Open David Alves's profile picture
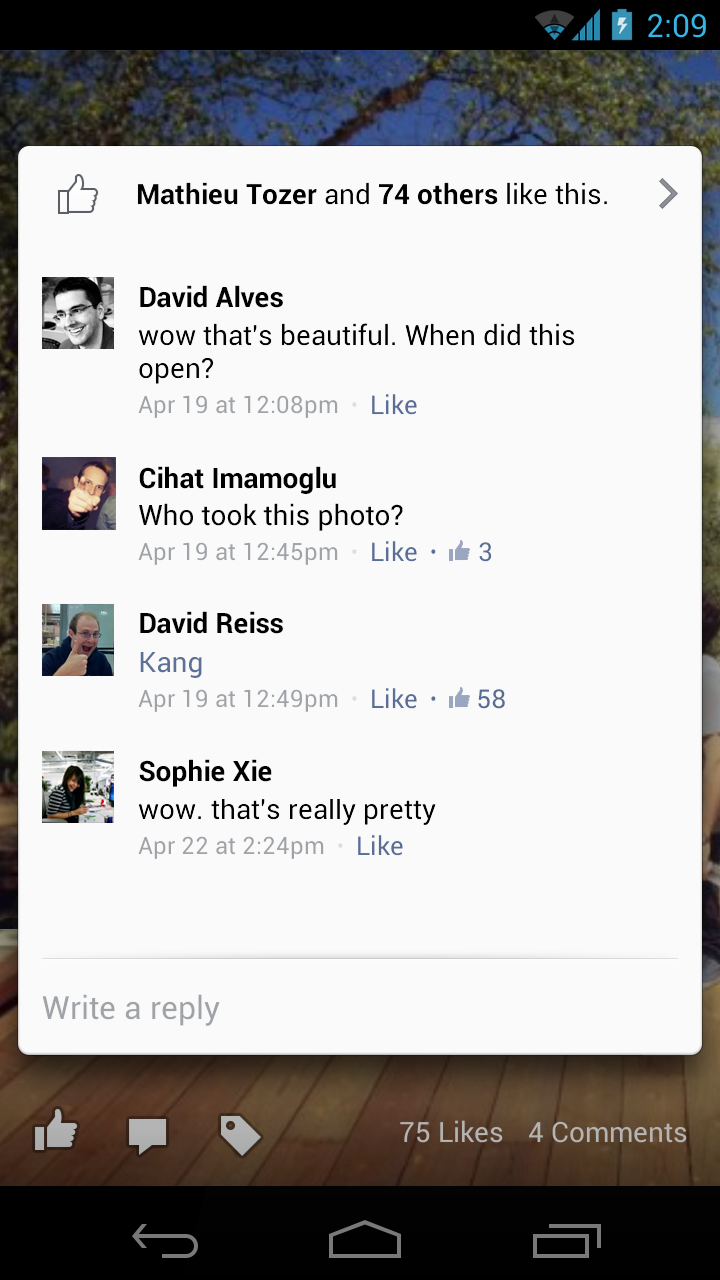 [x=78, y=313]
